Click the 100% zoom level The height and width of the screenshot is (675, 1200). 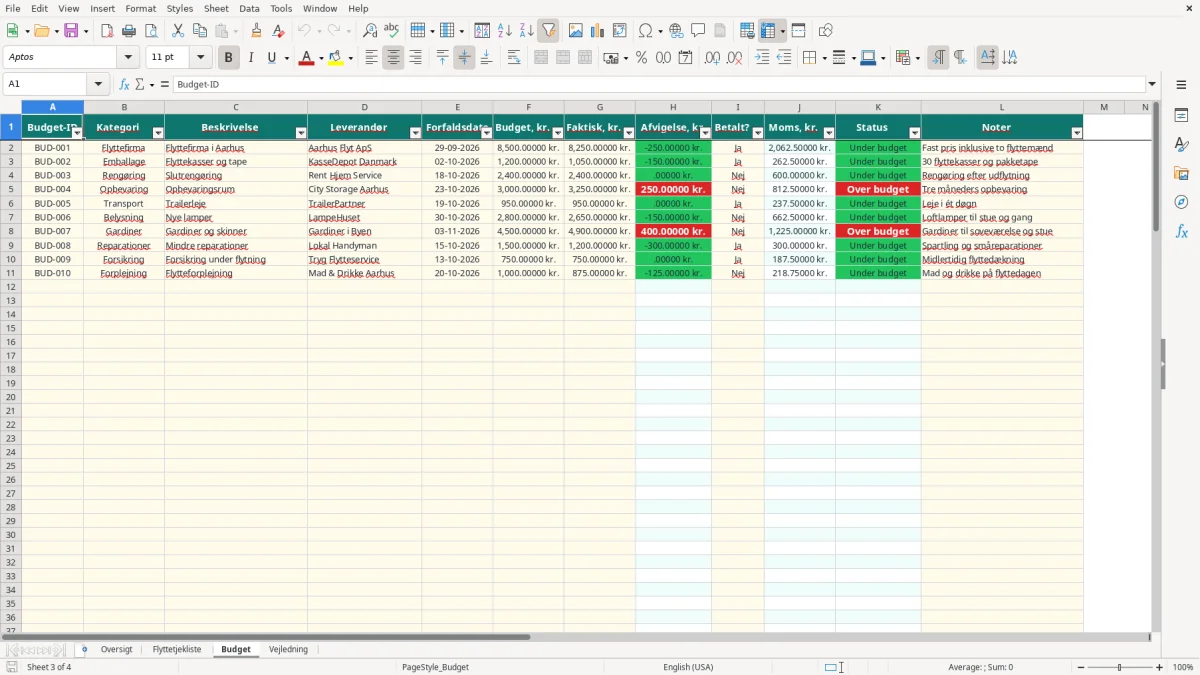coord(1183,667)
